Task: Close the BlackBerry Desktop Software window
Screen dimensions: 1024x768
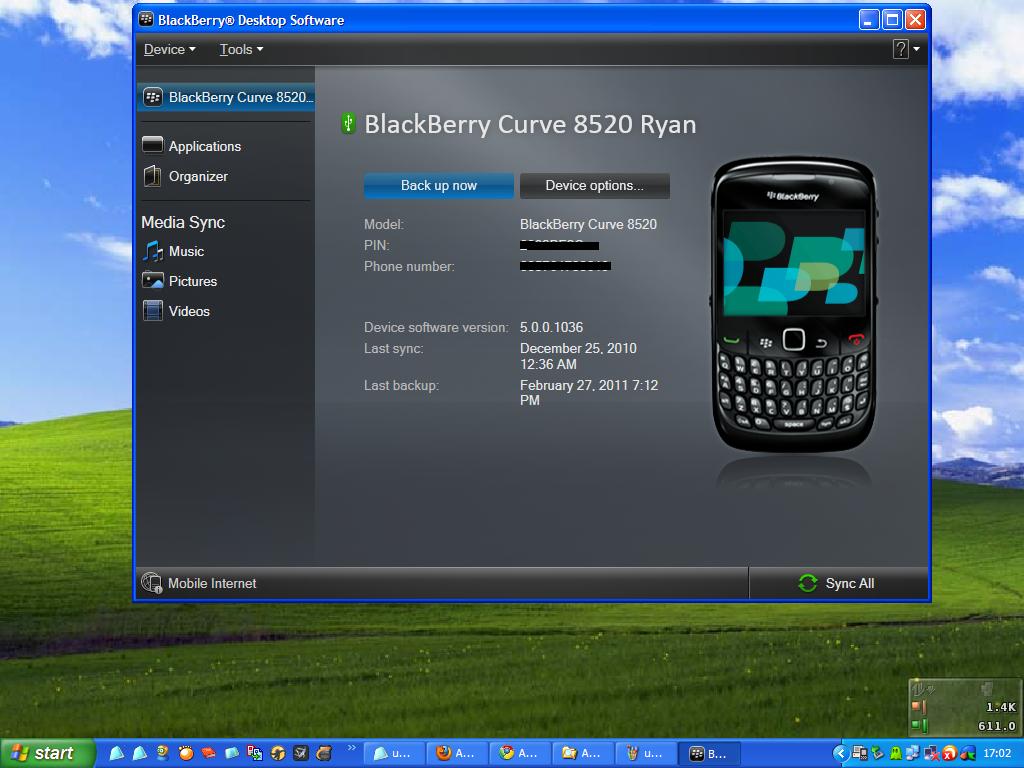Action: 916,20
